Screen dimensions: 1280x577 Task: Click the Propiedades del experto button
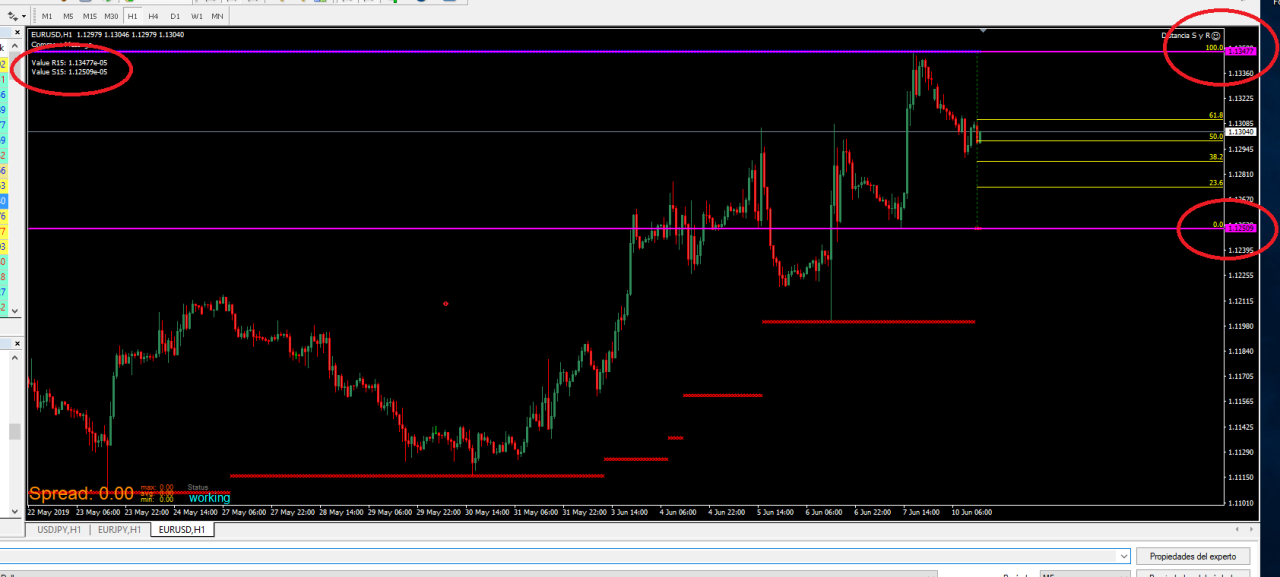click(x=1193, y=556)
